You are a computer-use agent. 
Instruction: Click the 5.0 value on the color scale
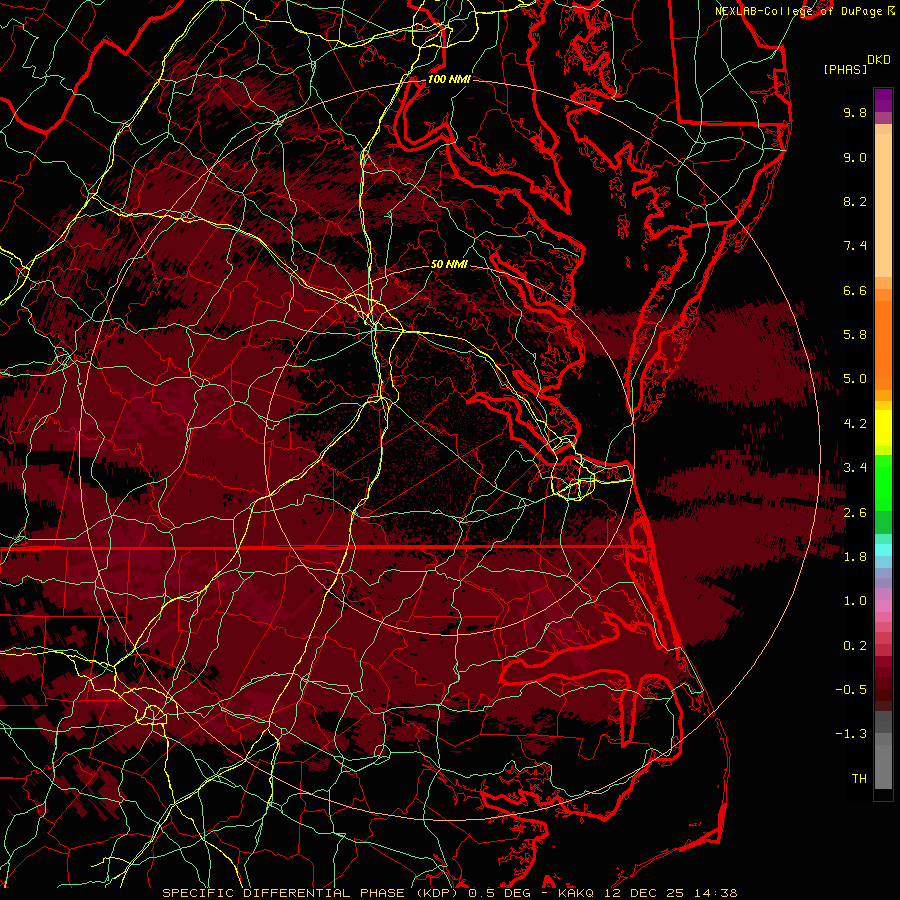(855, 379)
